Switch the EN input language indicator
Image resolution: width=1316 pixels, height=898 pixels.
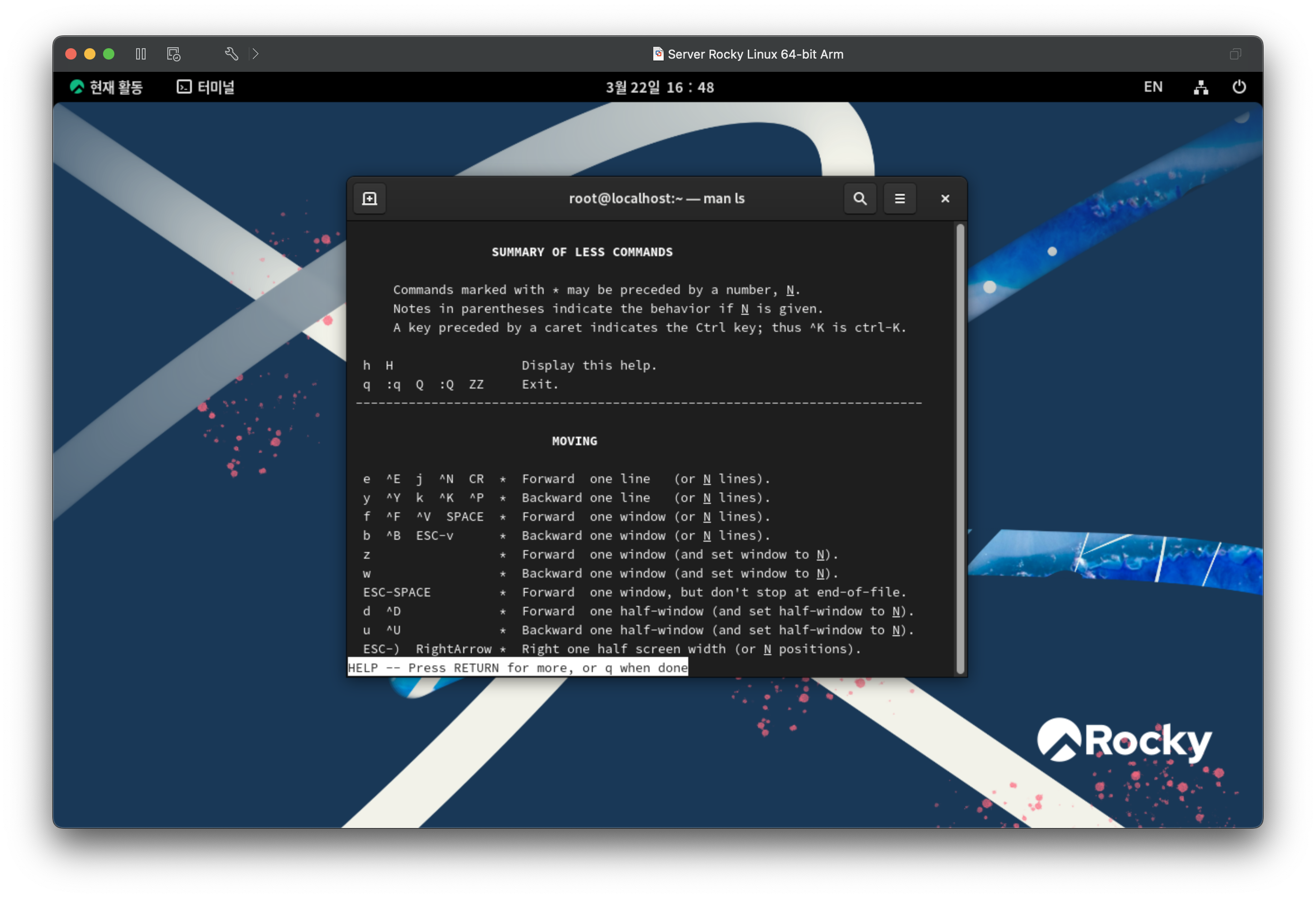1152,87
